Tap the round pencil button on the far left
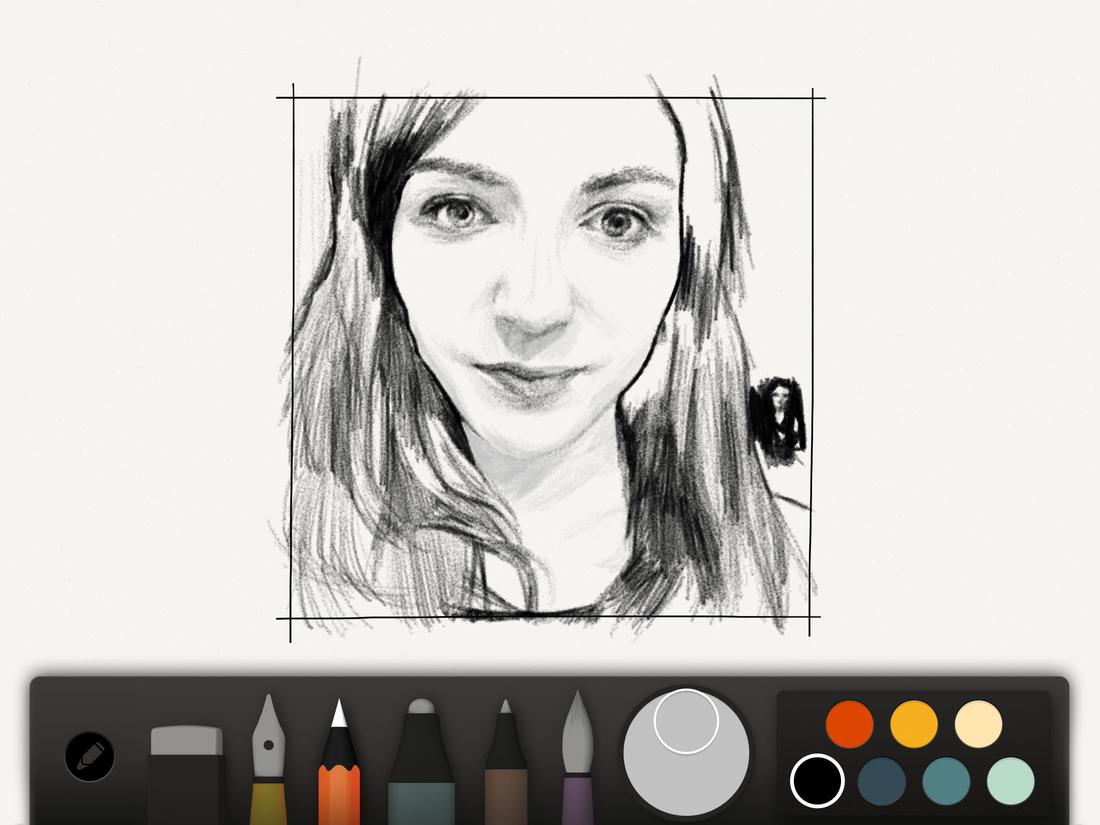This screenshot has width=1100, height=825. pos(88,757)
